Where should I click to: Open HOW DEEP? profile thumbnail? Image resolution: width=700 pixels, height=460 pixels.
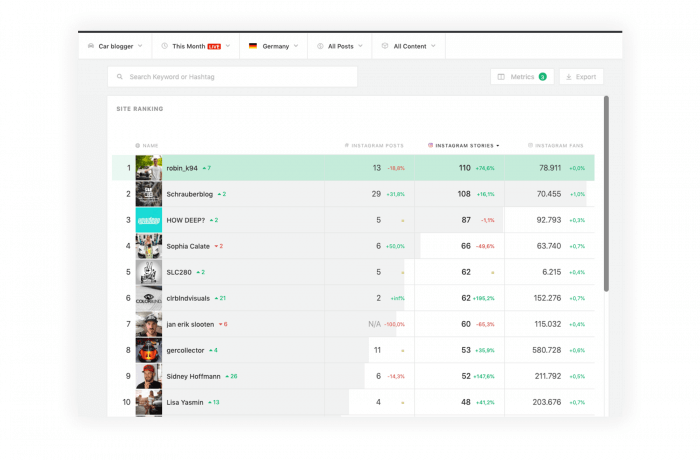[x=149, y=220]
